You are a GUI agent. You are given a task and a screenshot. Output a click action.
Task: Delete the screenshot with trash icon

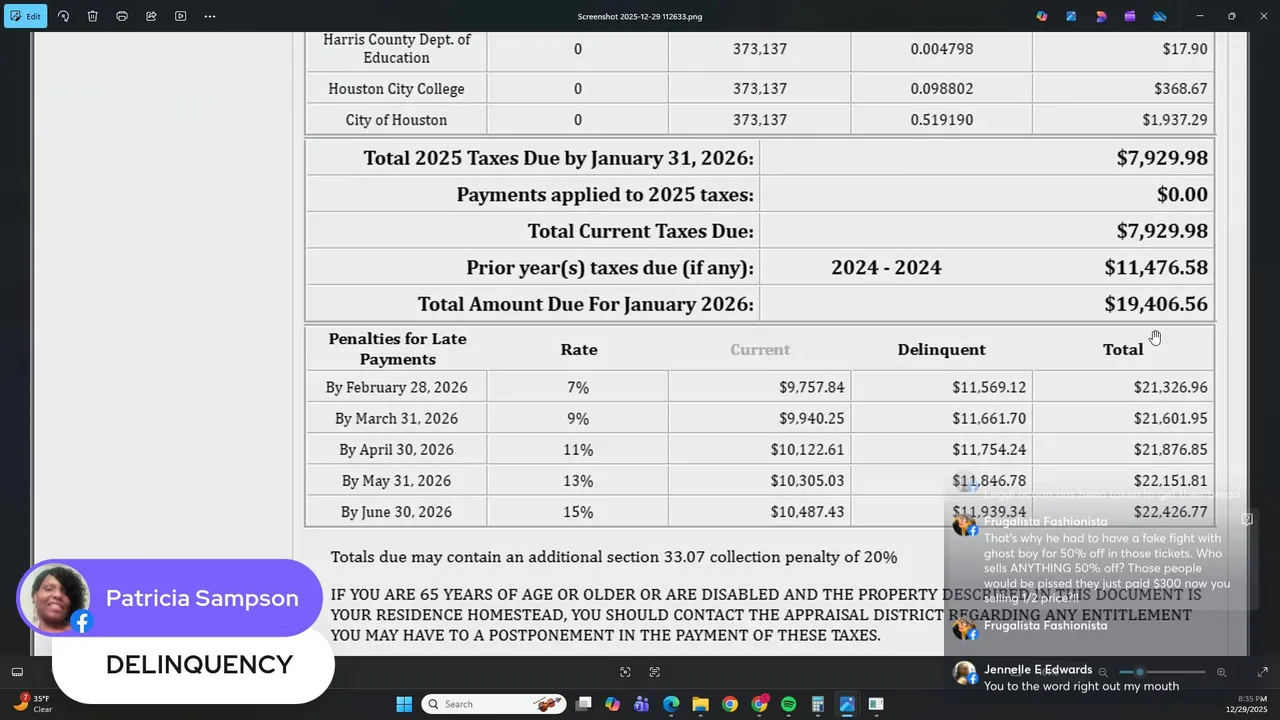pyautogui.click(x=92, y=16)
